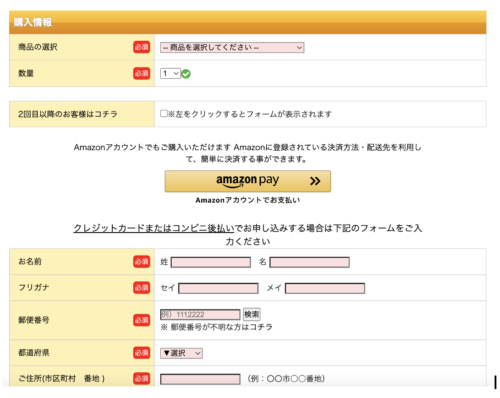This screenshot has height=398, width=500.
Task: Tick the 2回目以降のお客様 checkbox
Action: tap(163, 114)
